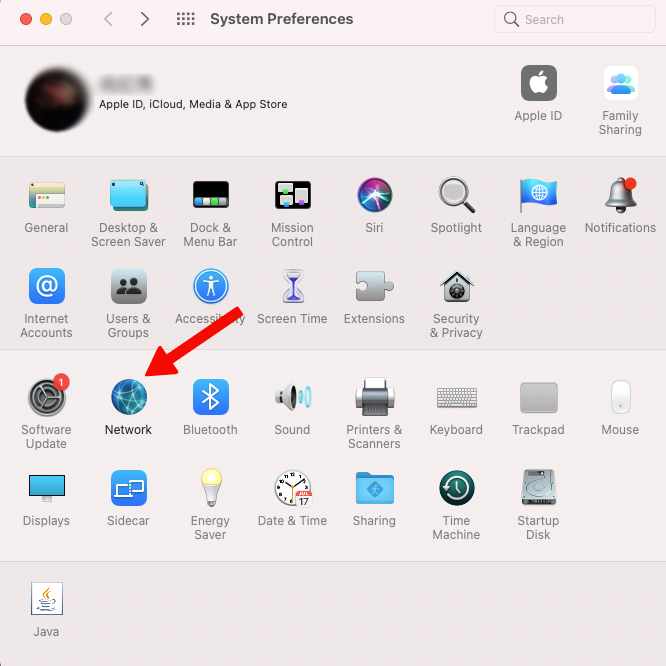Open the Sharing folder icon
This screenshot has width=666, height=666.
click(375, 488)
